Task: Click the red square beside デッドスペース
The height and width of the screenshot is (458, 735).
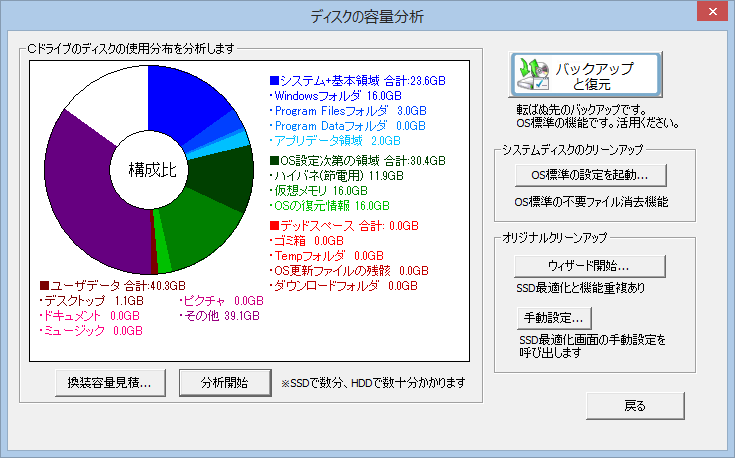Action: (x=275, y=224)
